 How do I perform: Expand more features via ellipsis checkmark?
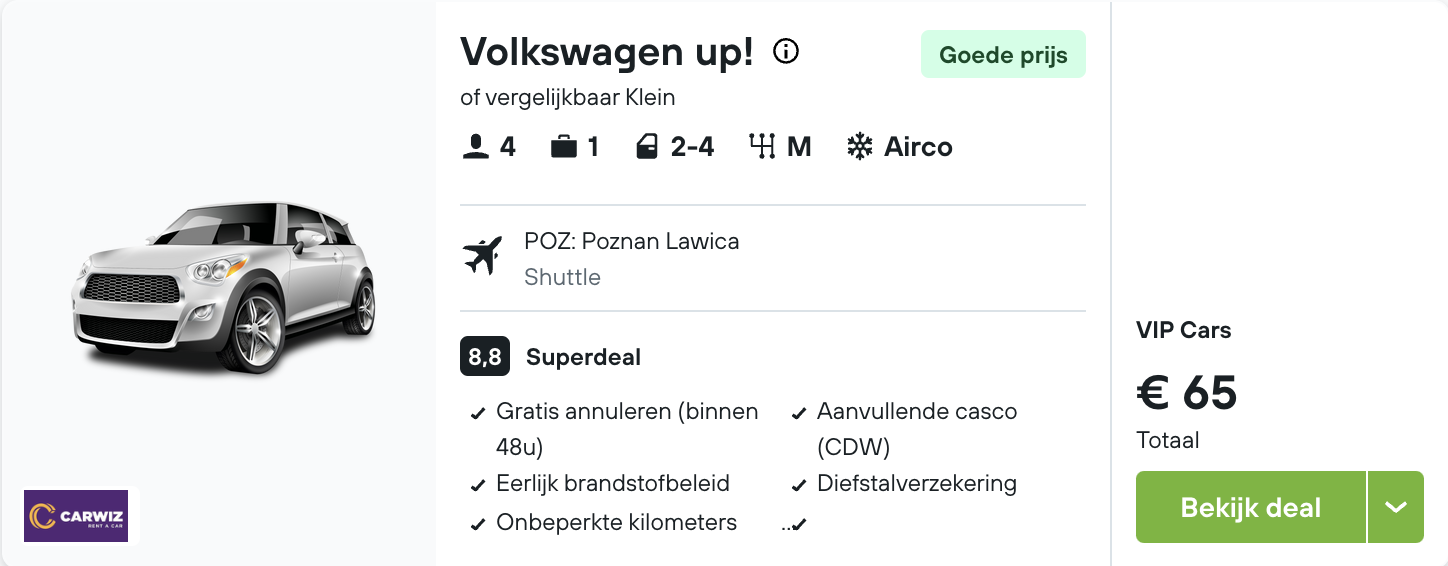click(794, 523)
